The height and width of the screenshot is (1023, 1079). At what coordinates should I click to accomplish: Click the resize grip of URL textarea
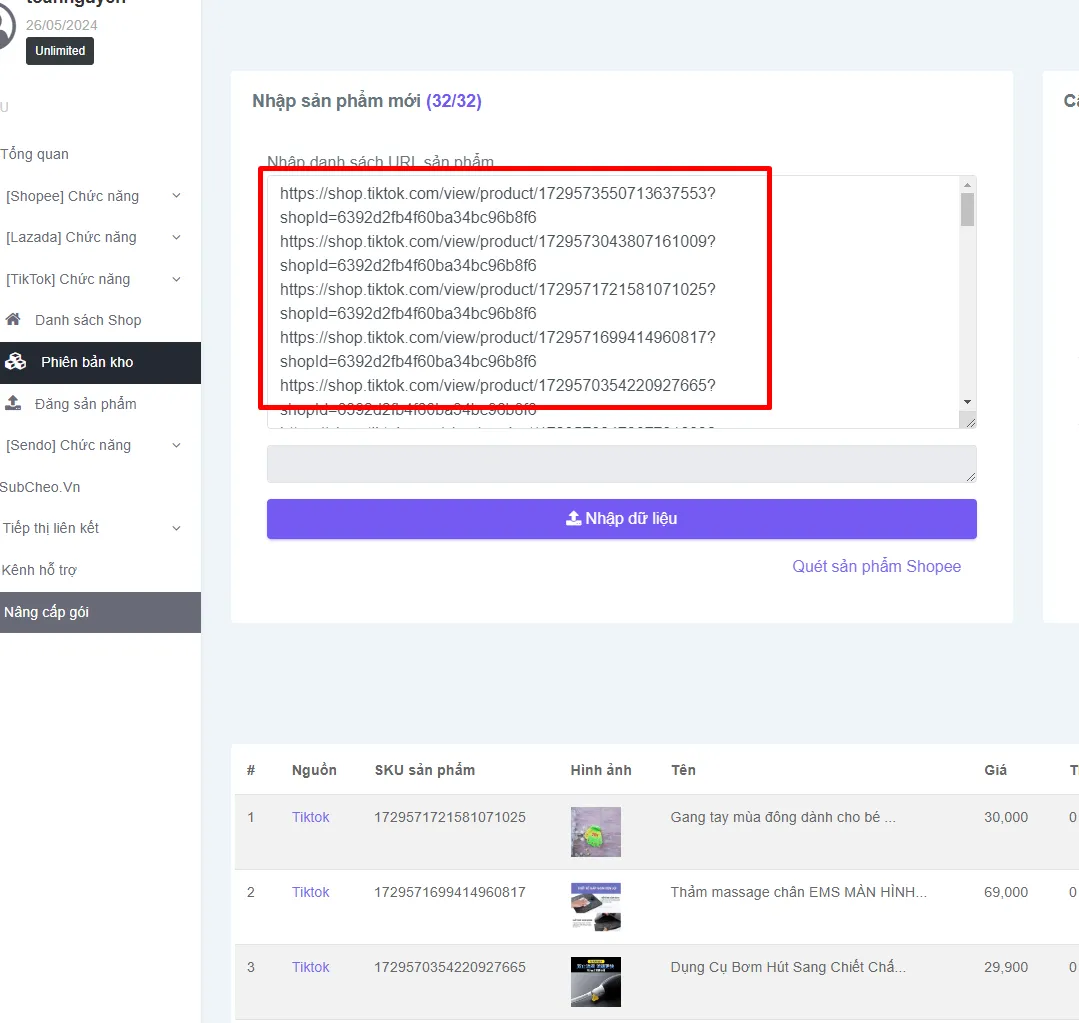click(970, 422)
